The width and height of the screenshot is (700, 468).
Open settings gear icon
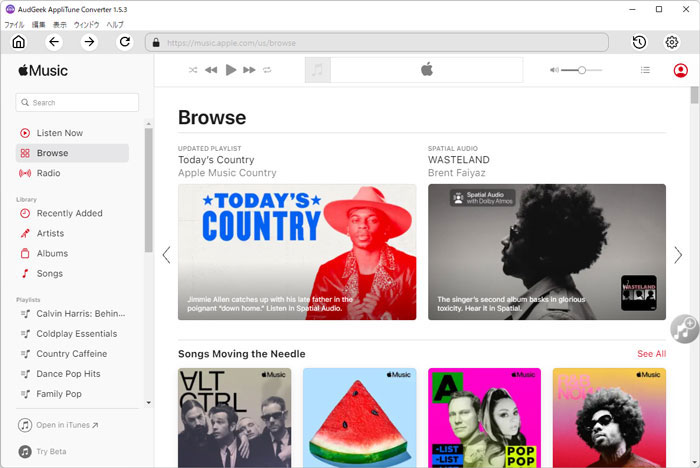(x=671, y=42)
